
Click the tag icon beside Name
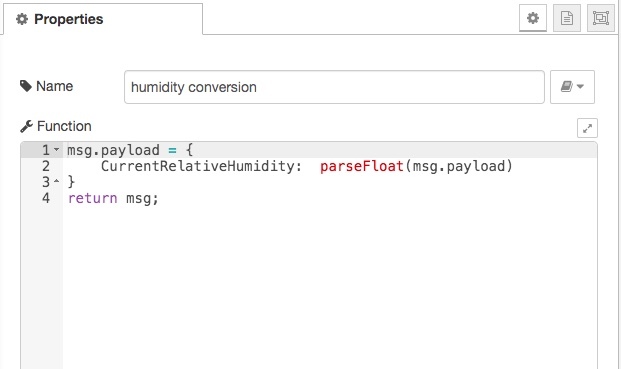26,86
